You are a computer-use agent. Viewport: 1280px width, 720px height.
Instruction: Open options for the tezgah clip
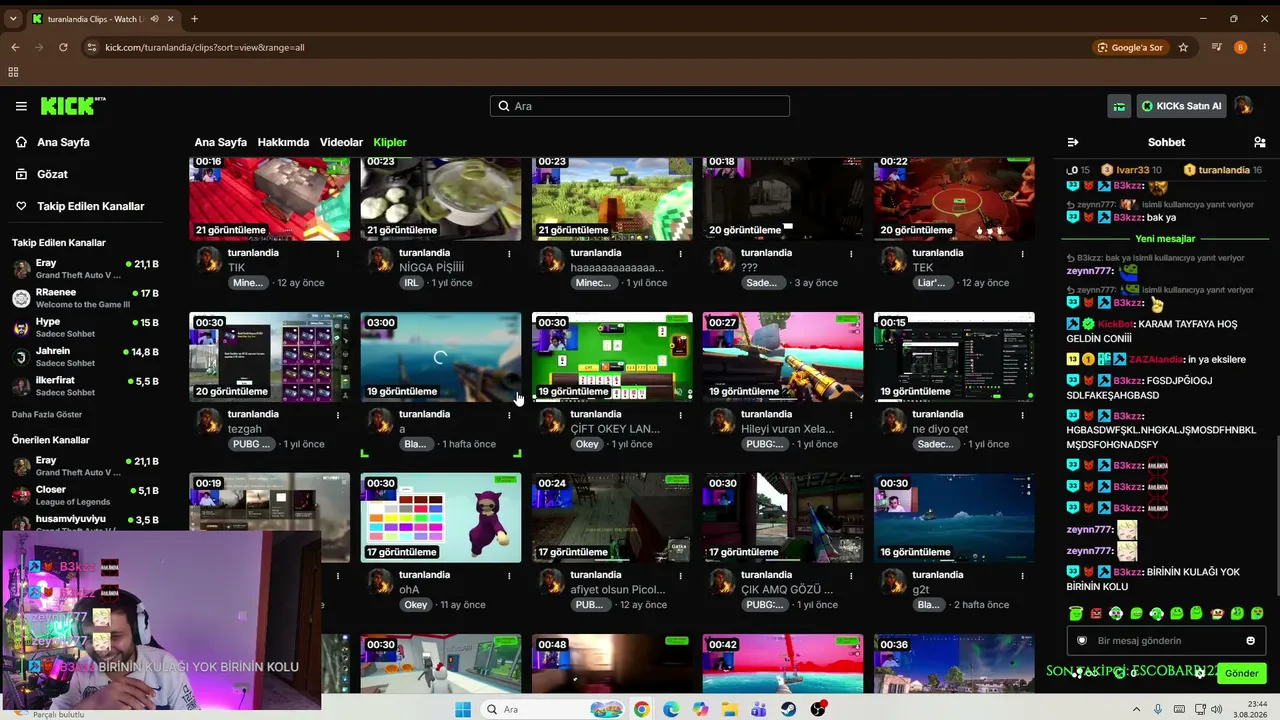338,414
